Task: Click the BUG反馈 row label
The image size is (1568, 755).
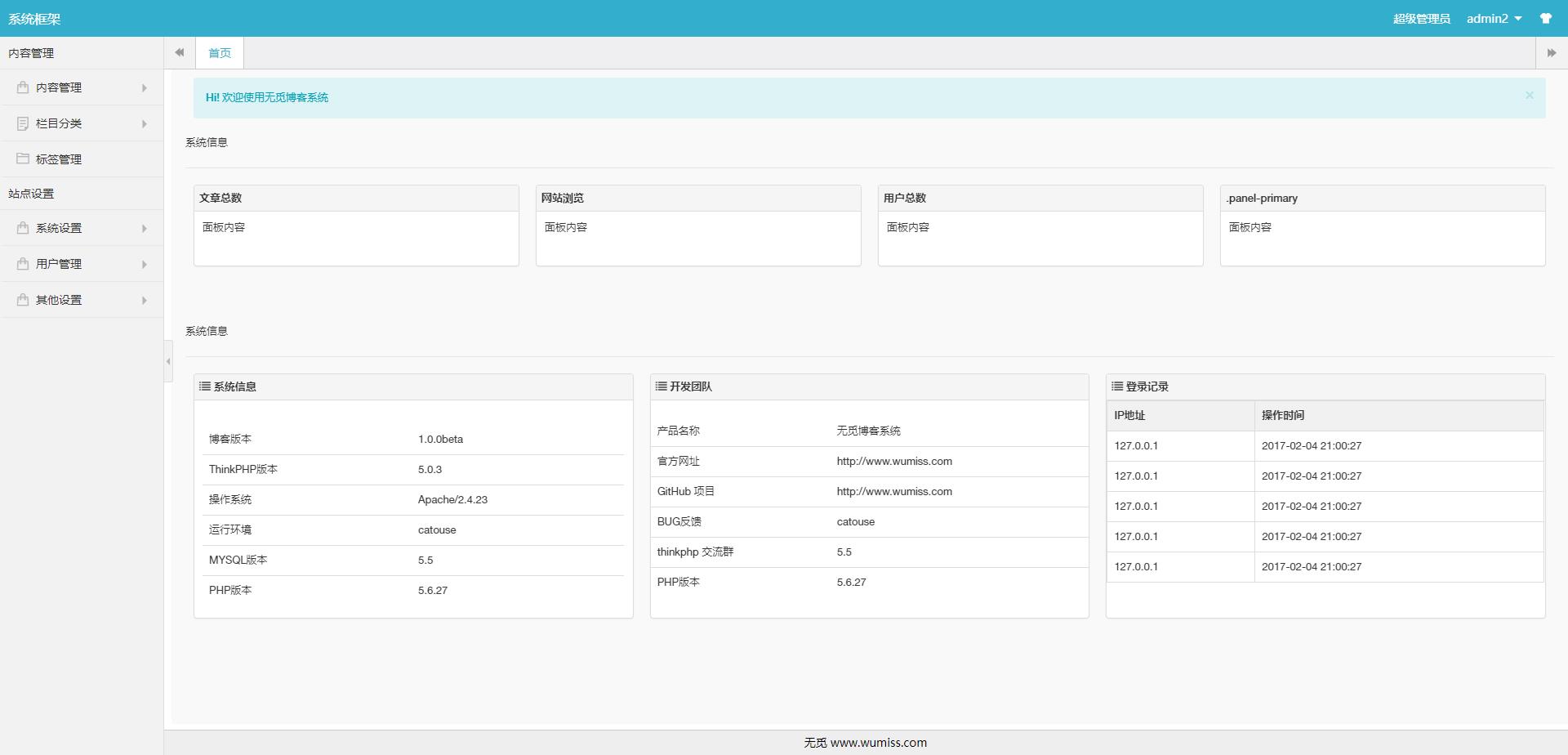Action: pos(679,521)
